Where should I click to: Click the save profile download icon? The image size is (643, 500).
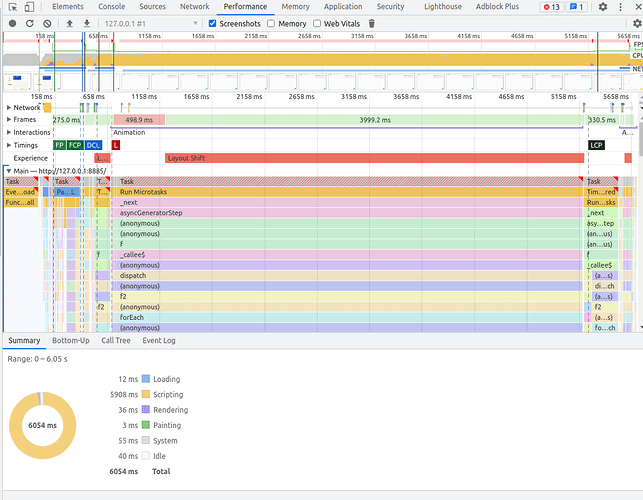[87, 23]
